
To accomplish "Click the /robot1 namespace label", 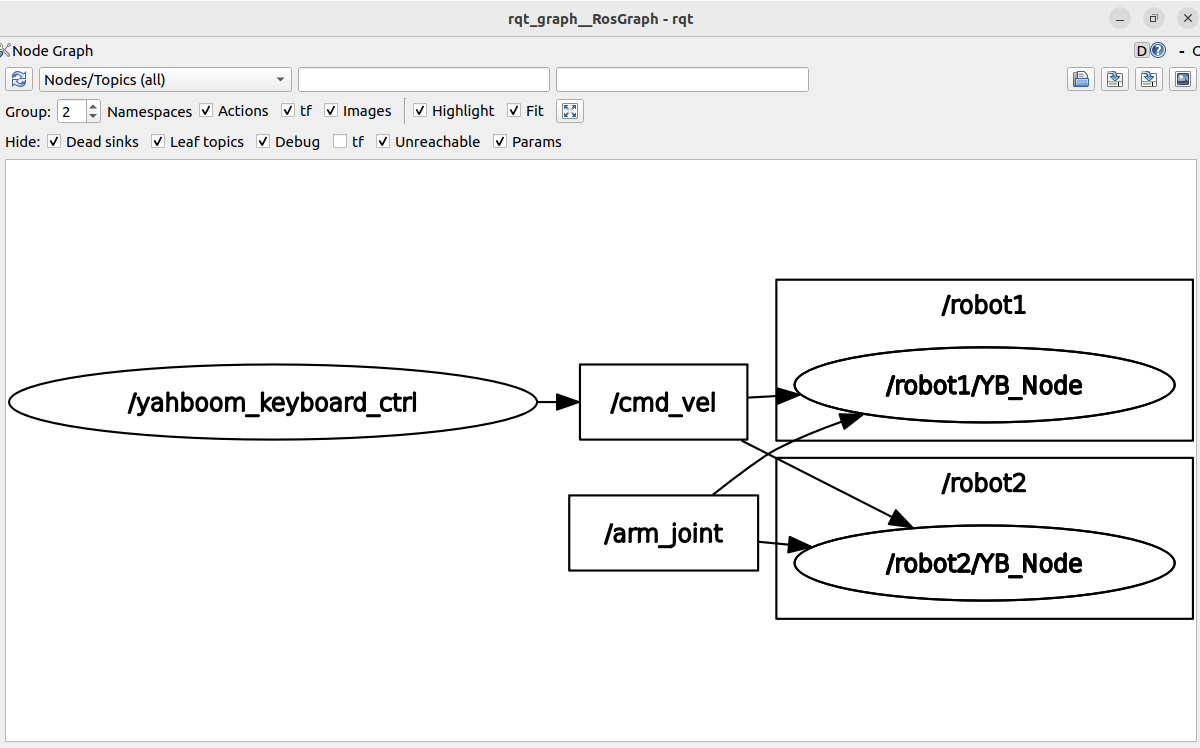I will 984,305.
